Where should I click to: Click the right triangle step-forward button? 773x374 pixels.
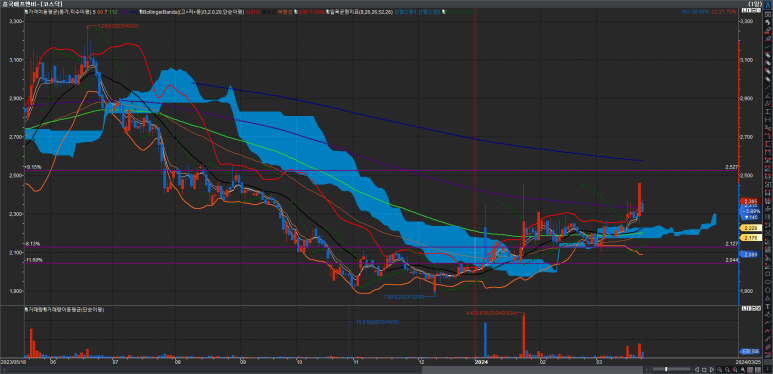tap(712, 370)
